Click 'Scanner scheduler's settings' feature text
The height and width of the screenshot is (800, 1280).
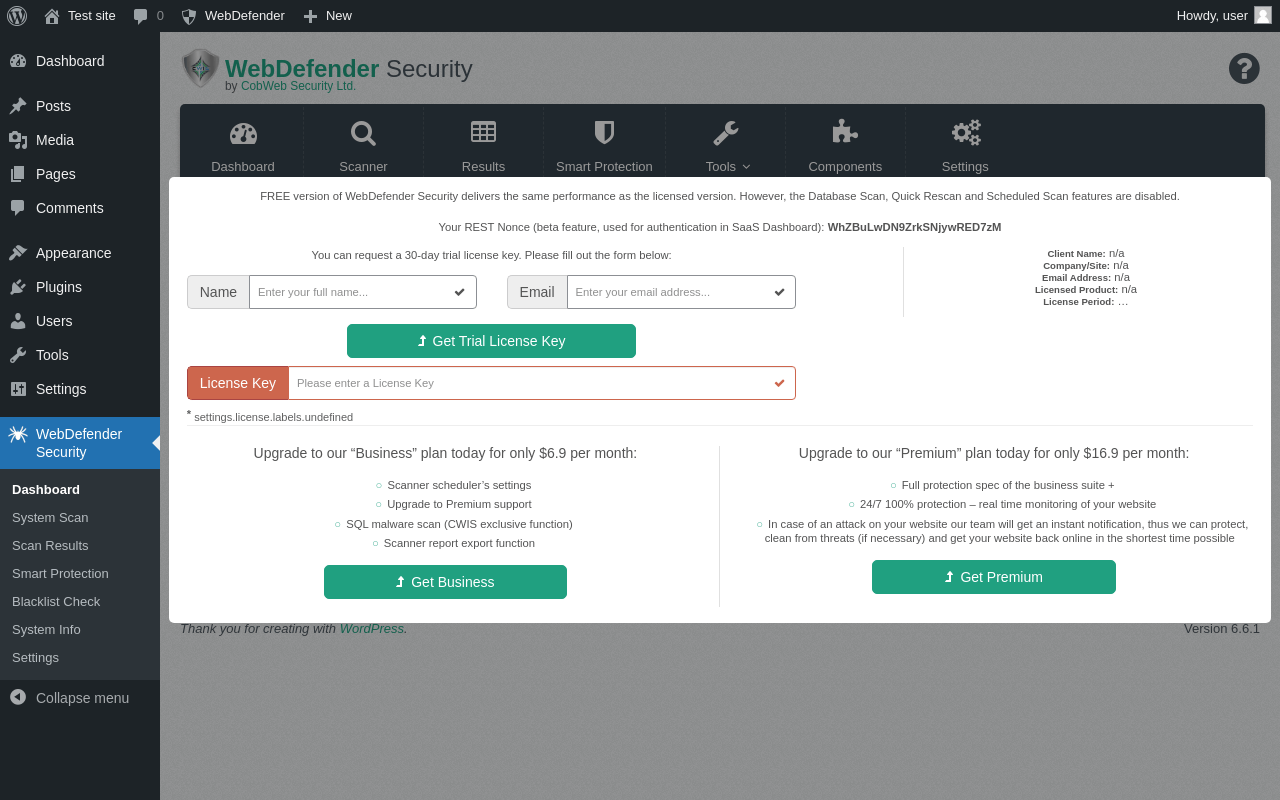(x=459, y=485)
